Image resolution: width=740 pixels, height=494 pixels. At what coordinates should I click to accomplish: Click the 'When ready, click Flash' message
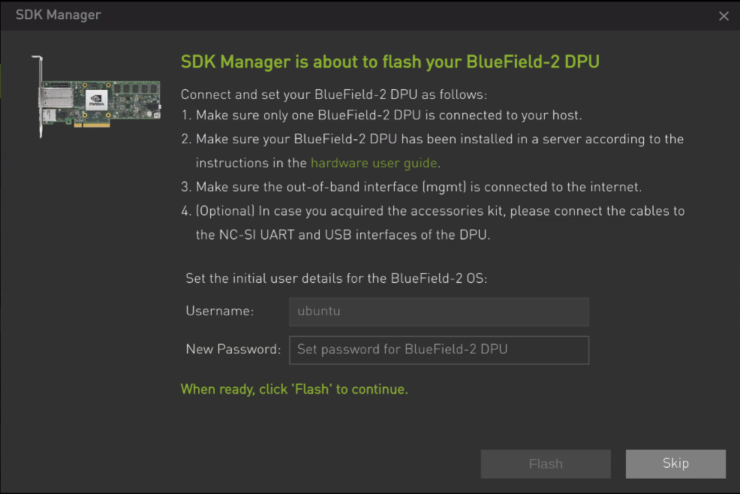point(294,389)
